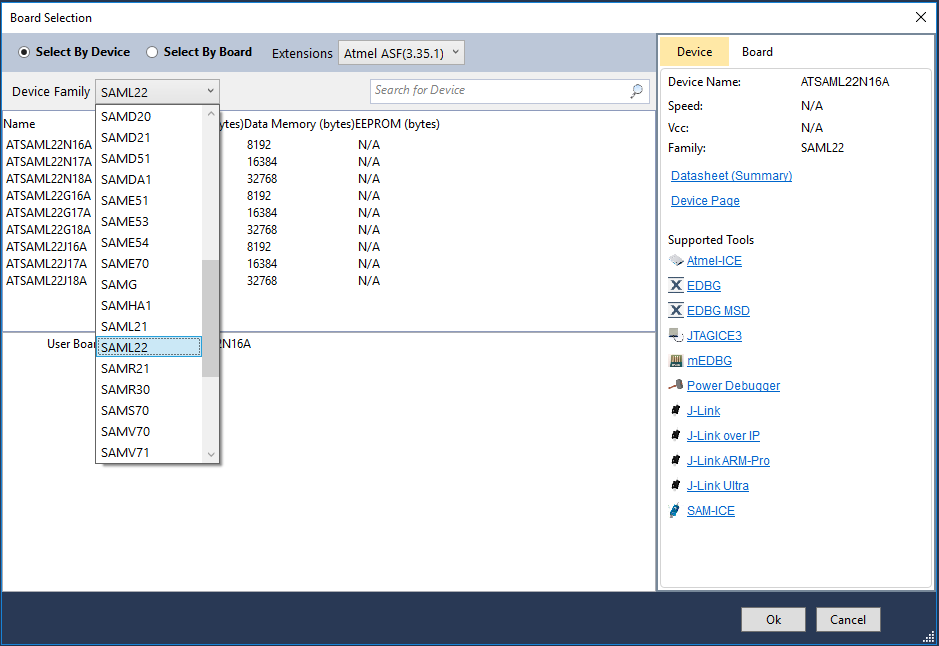Collapse the Device Family combo box

210,92
